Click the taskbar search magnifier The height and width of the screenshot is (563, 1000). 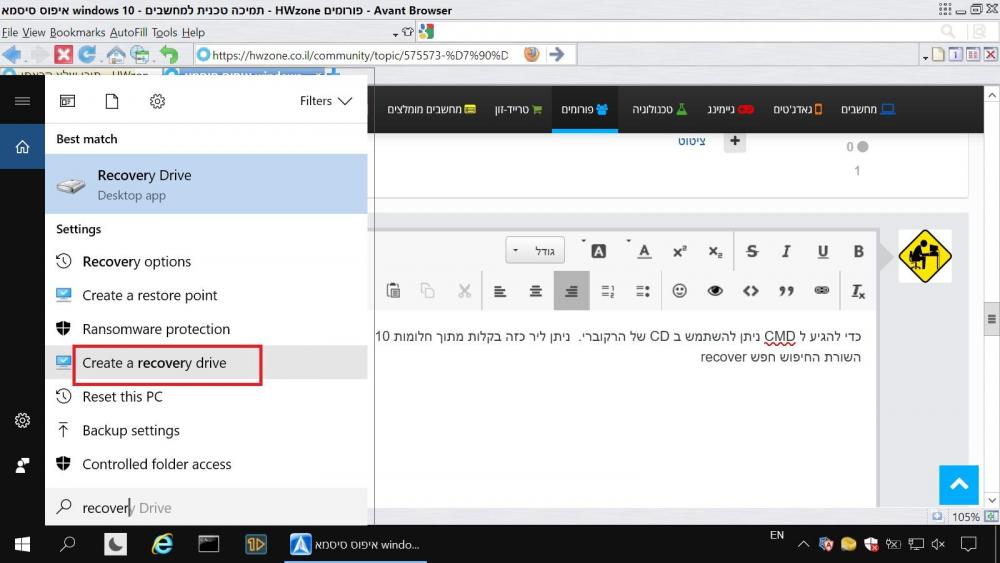pyautogui.click(x=67, y=545)
